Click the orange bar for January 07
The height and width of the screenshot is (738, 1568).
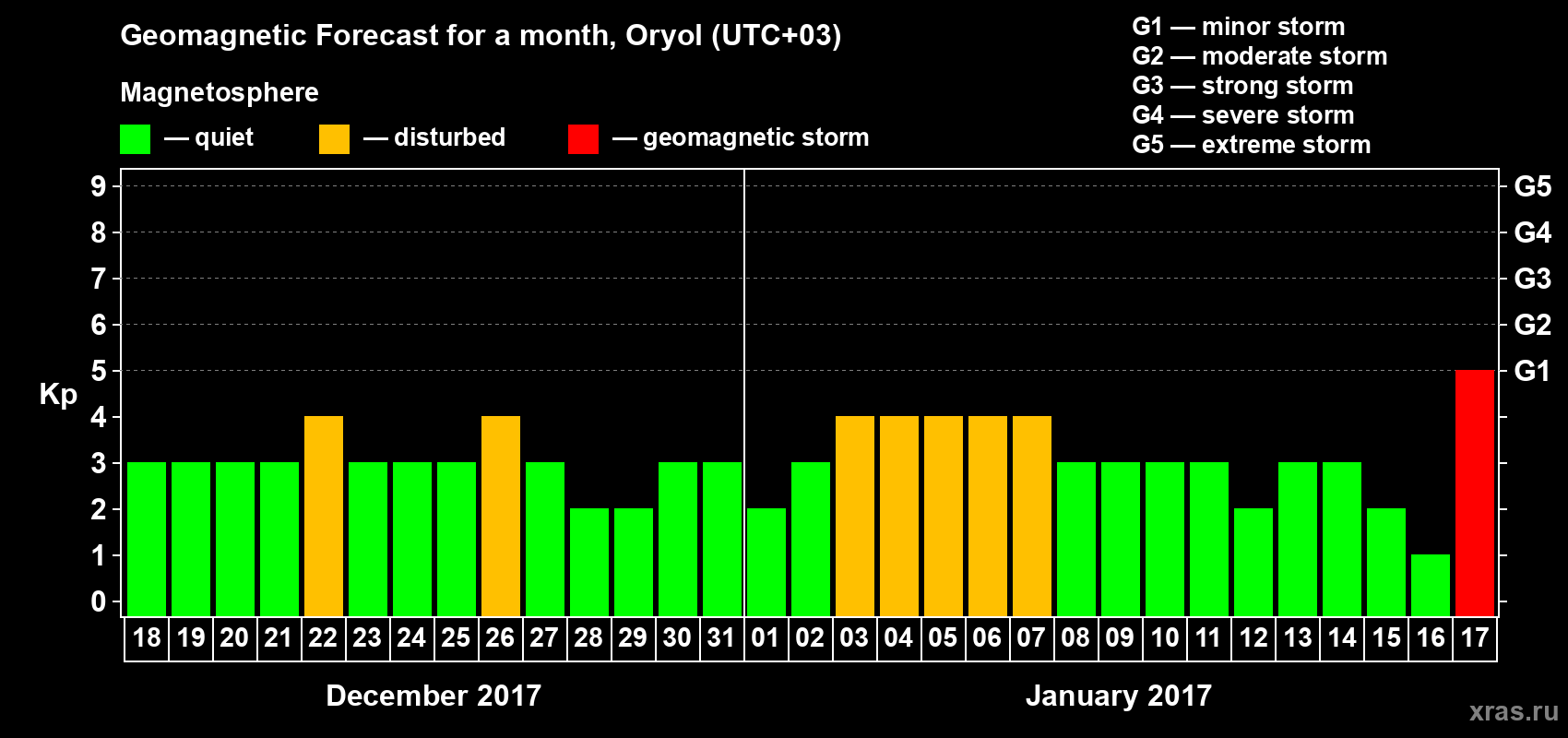click(x=1032, y=516)
